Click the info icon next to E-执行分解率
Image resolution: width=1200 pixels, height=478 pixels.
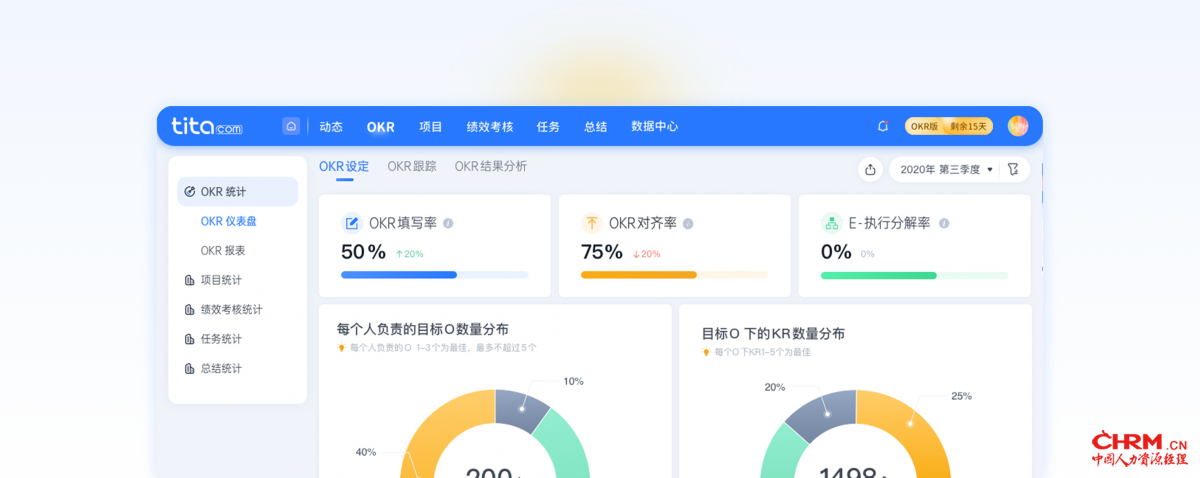pyautogui.click(x=944, y=223)
